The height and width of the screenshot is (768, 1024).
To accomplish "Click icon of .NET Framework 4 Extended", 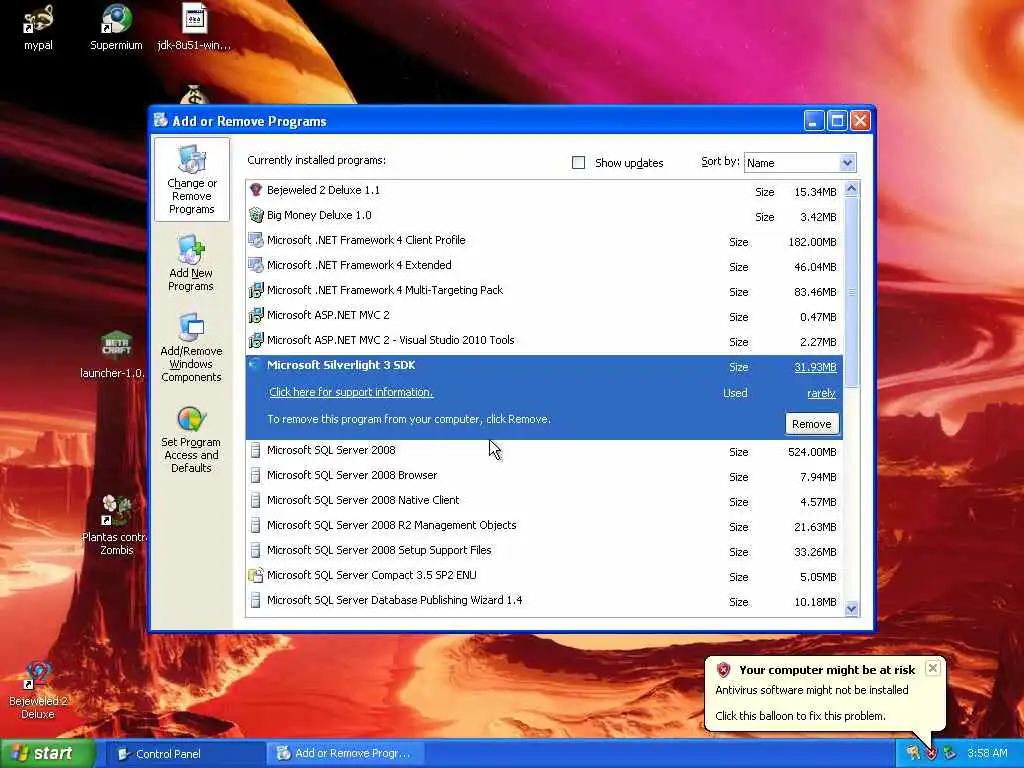I will pyautogui.click(x=256, y=265).
